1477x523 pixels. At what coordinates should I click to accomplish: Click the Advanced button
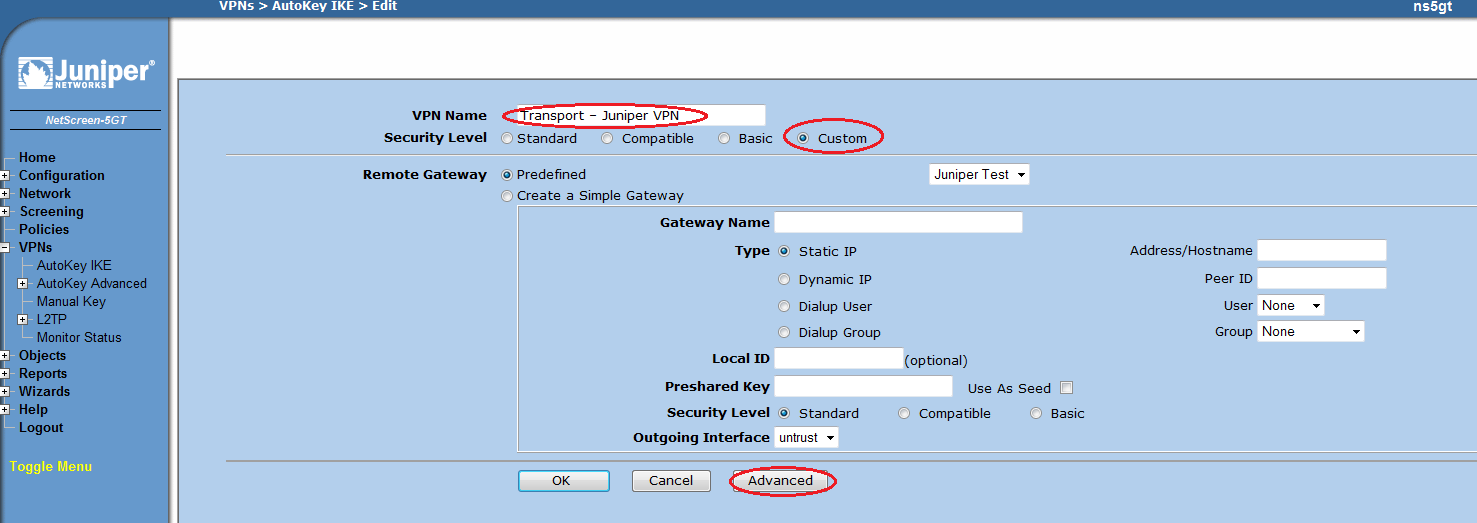click(781, 481)
